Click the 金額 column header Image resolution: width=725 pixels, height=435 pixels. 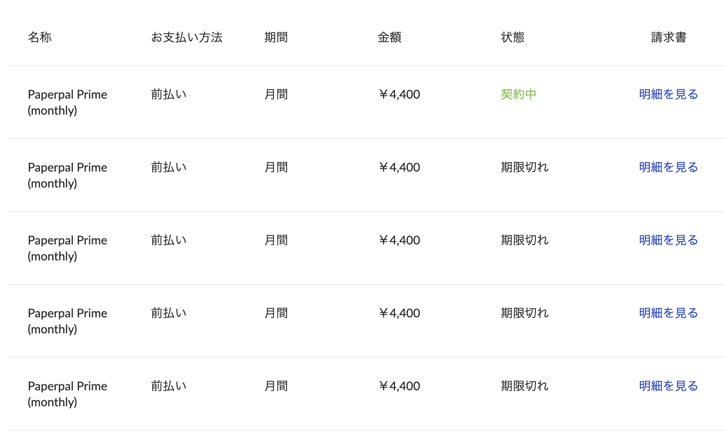tap(389, 37)
